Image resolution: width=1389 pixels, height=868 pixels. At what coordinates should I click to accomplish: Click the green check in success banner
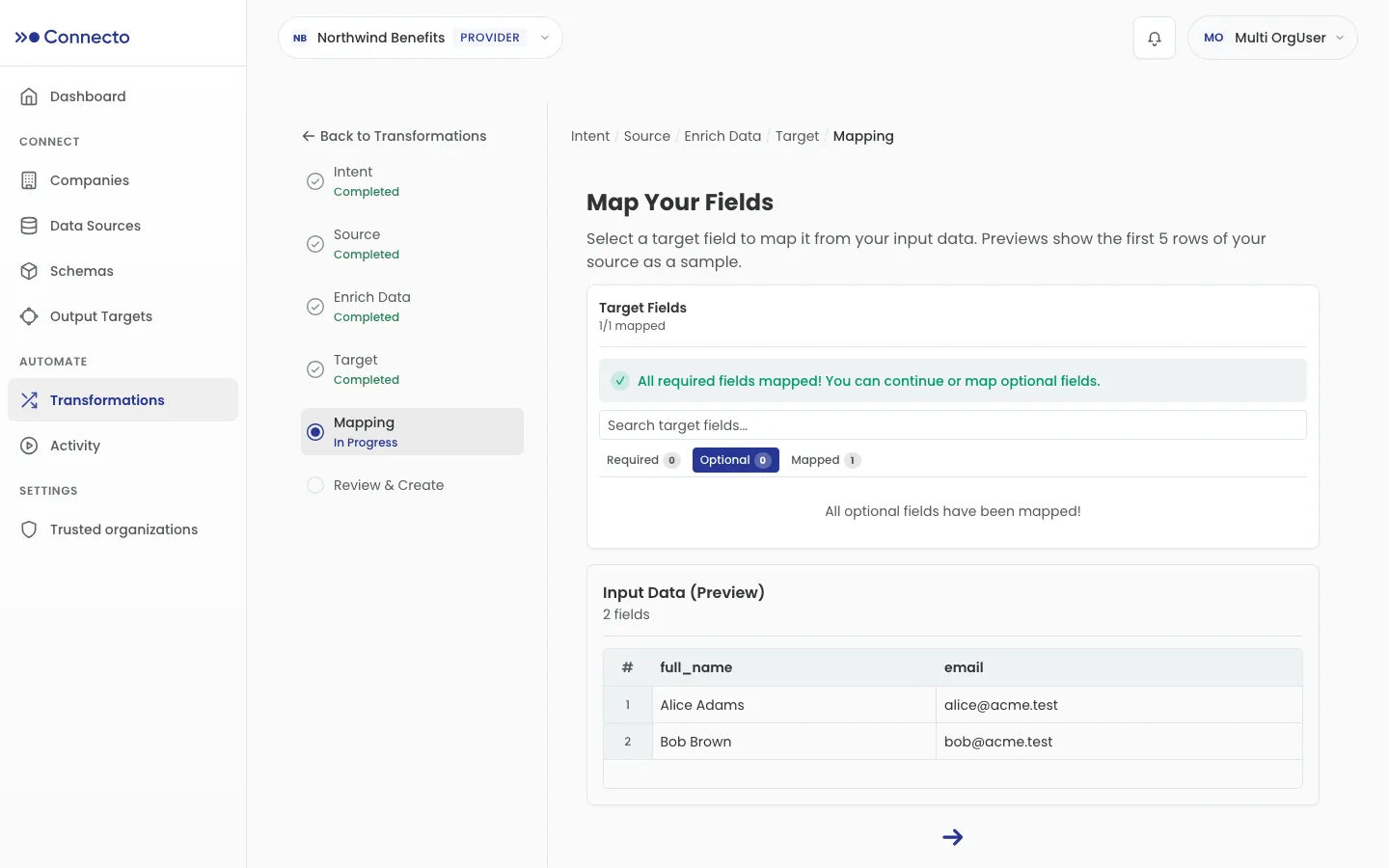(x=620, y=381)
